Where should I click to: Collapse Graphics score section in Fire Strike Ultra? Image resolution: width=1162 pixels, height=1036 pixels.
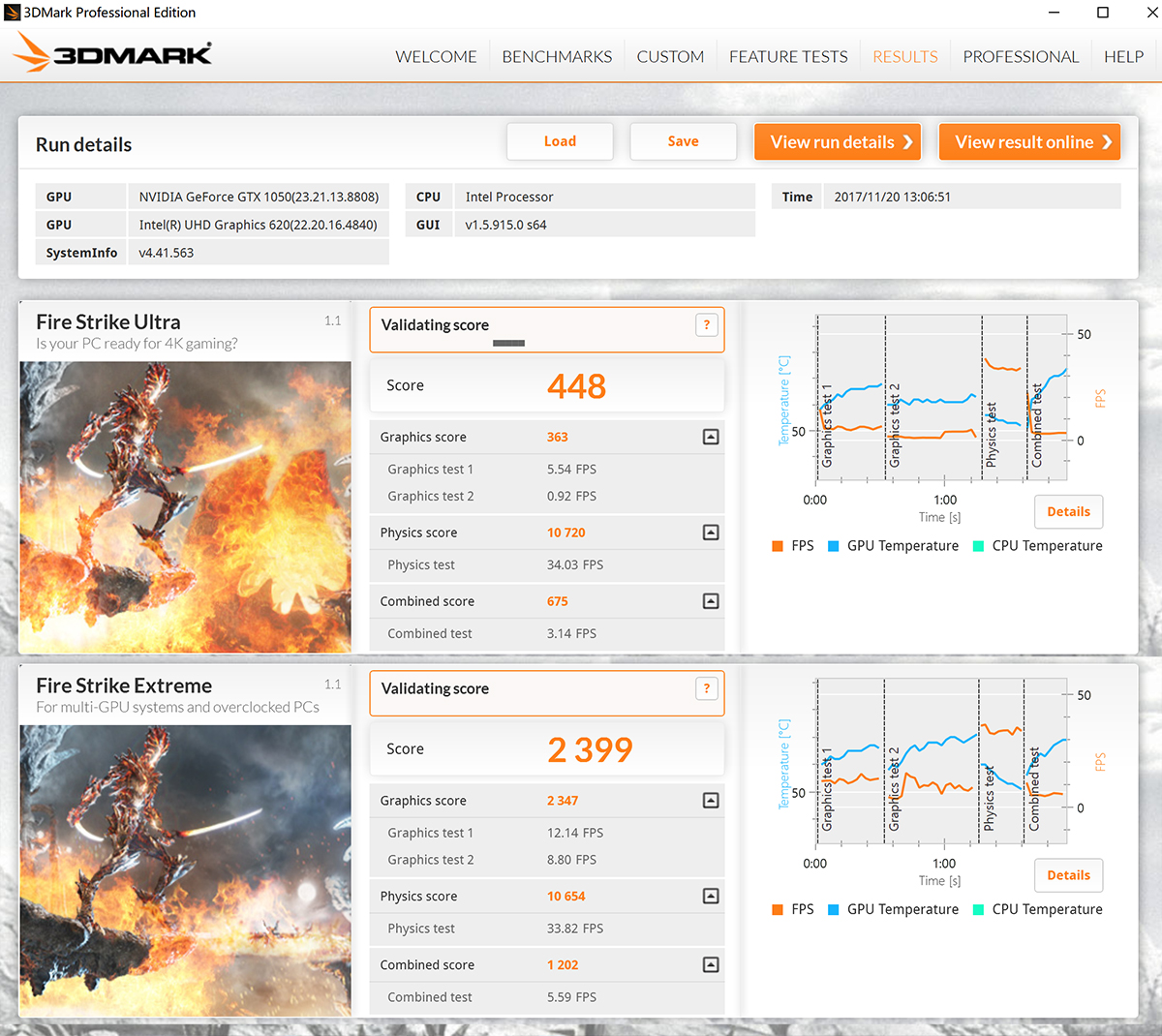(711, 437)
